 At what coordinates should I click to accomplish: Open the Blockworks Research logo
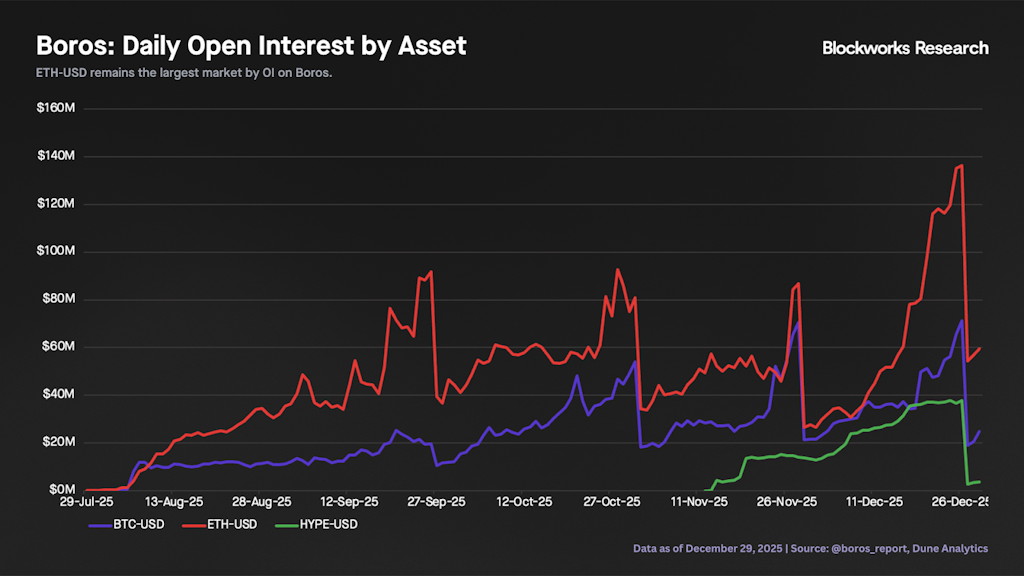tap(905, 48)
